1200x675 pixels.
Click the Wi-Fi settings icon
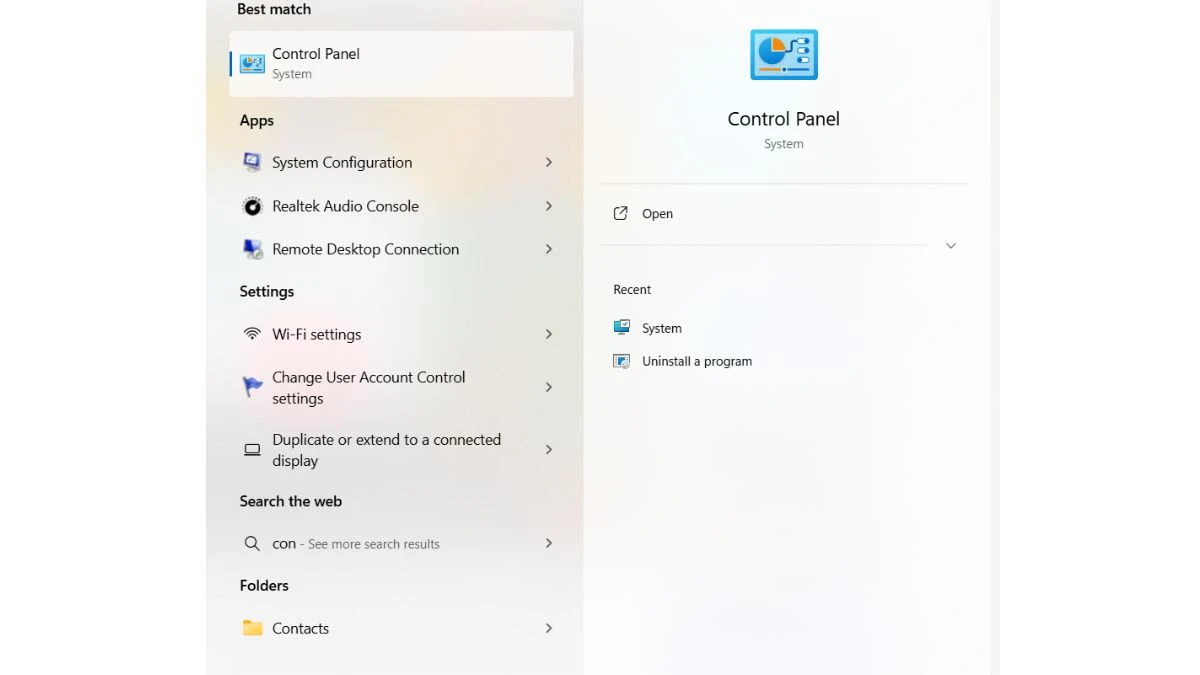point(252,334)
